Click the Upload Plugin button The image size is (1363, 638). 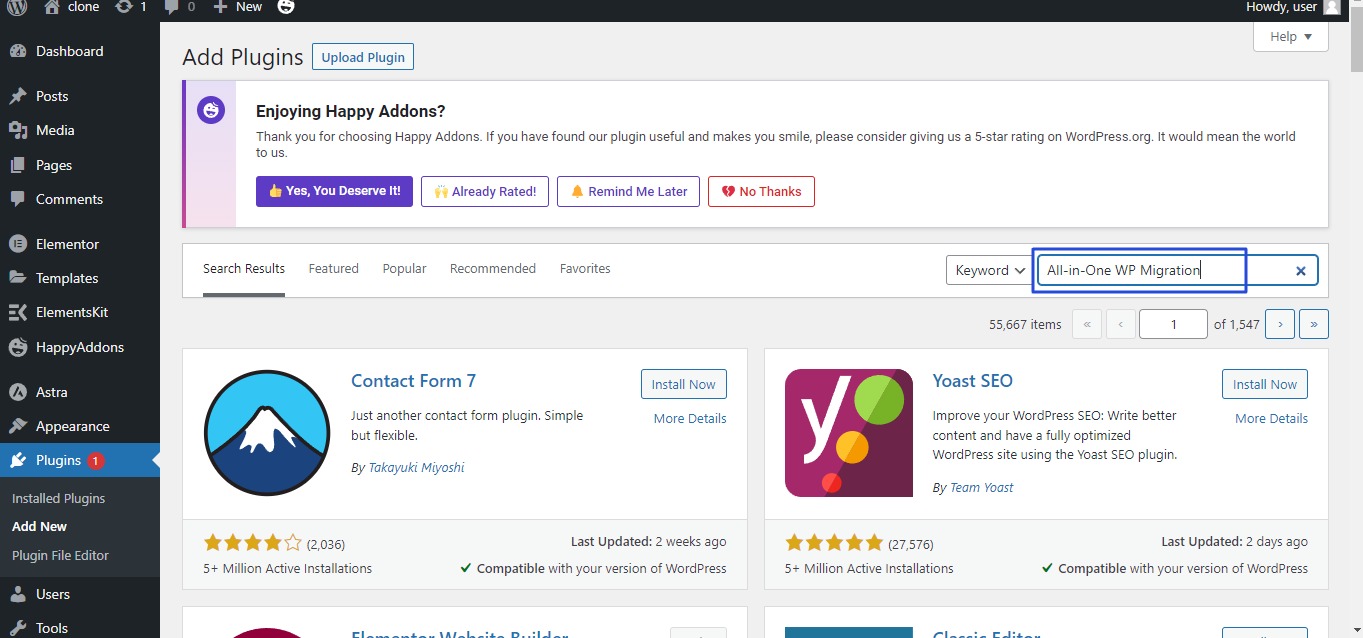coord(363,57)
